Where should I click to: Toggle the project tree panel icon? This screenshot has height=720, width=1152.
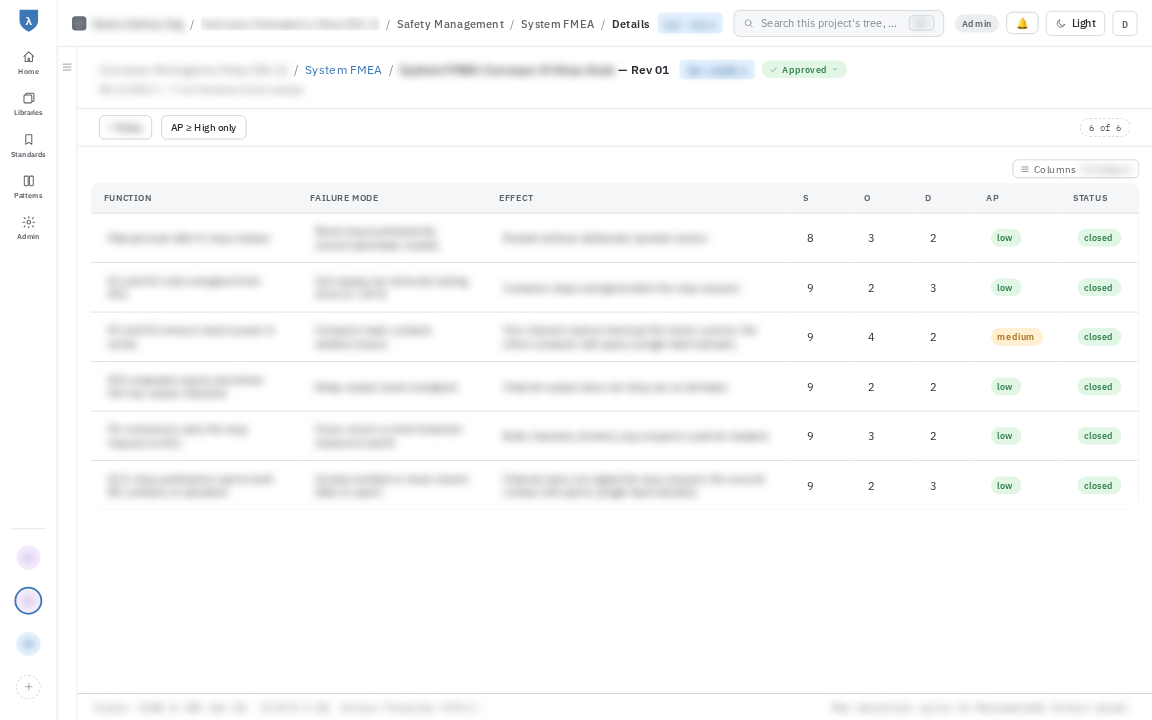tap(67, 67)
